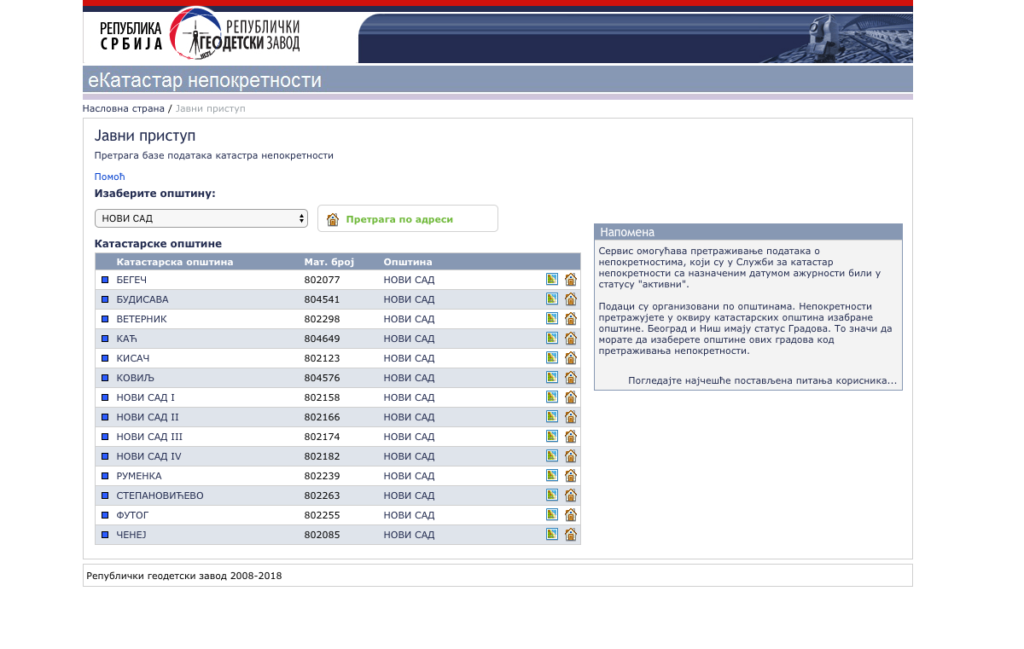Select the ВЕТЕРНИК cadastral municipality
Image resolution: width=1024 pixels, height=649 pixels.
[142, 319]
